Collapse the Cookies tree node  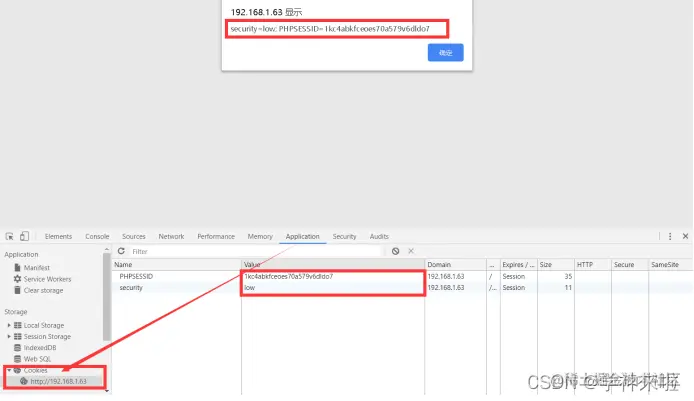[9, 370]
